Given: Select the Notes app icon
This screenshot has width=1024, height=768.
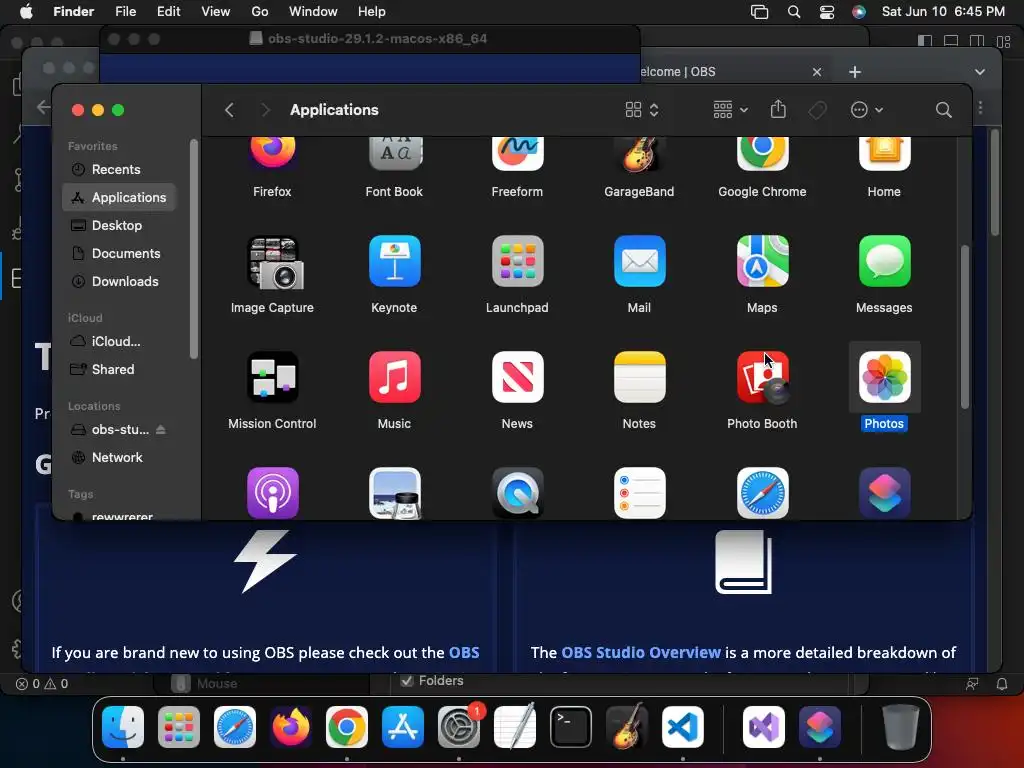Looking at the screenshot, I should [x=639, y=377].
